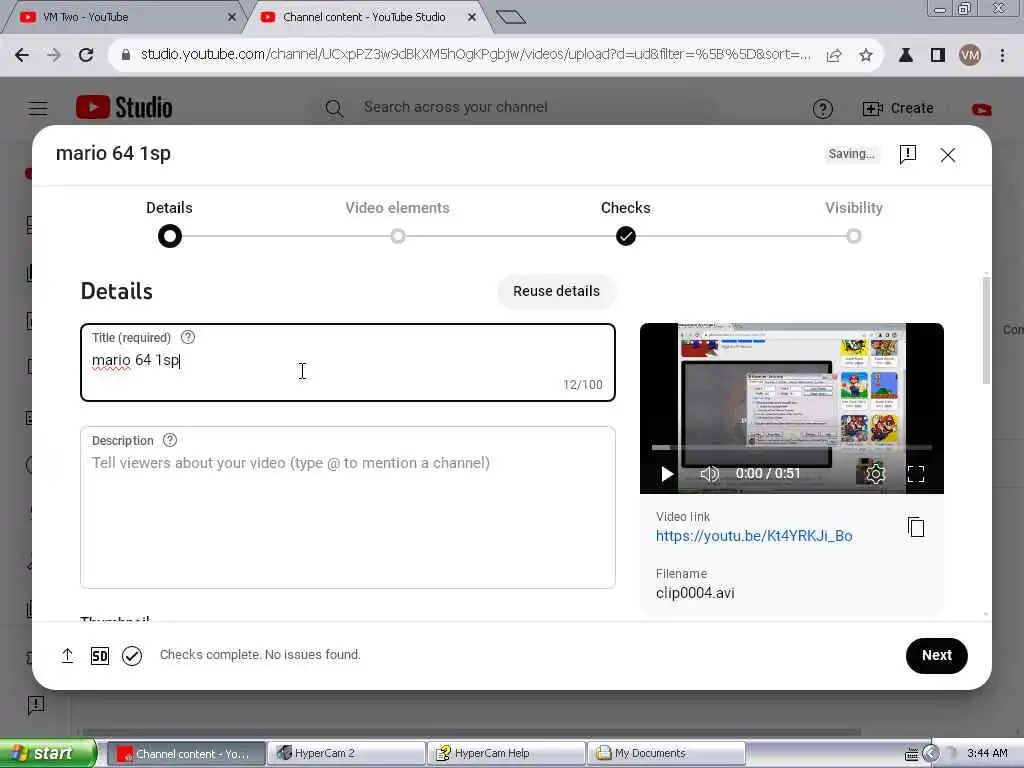
Task: Close the mario 64 1sp upload dialog
Action: tap(948, 155)
